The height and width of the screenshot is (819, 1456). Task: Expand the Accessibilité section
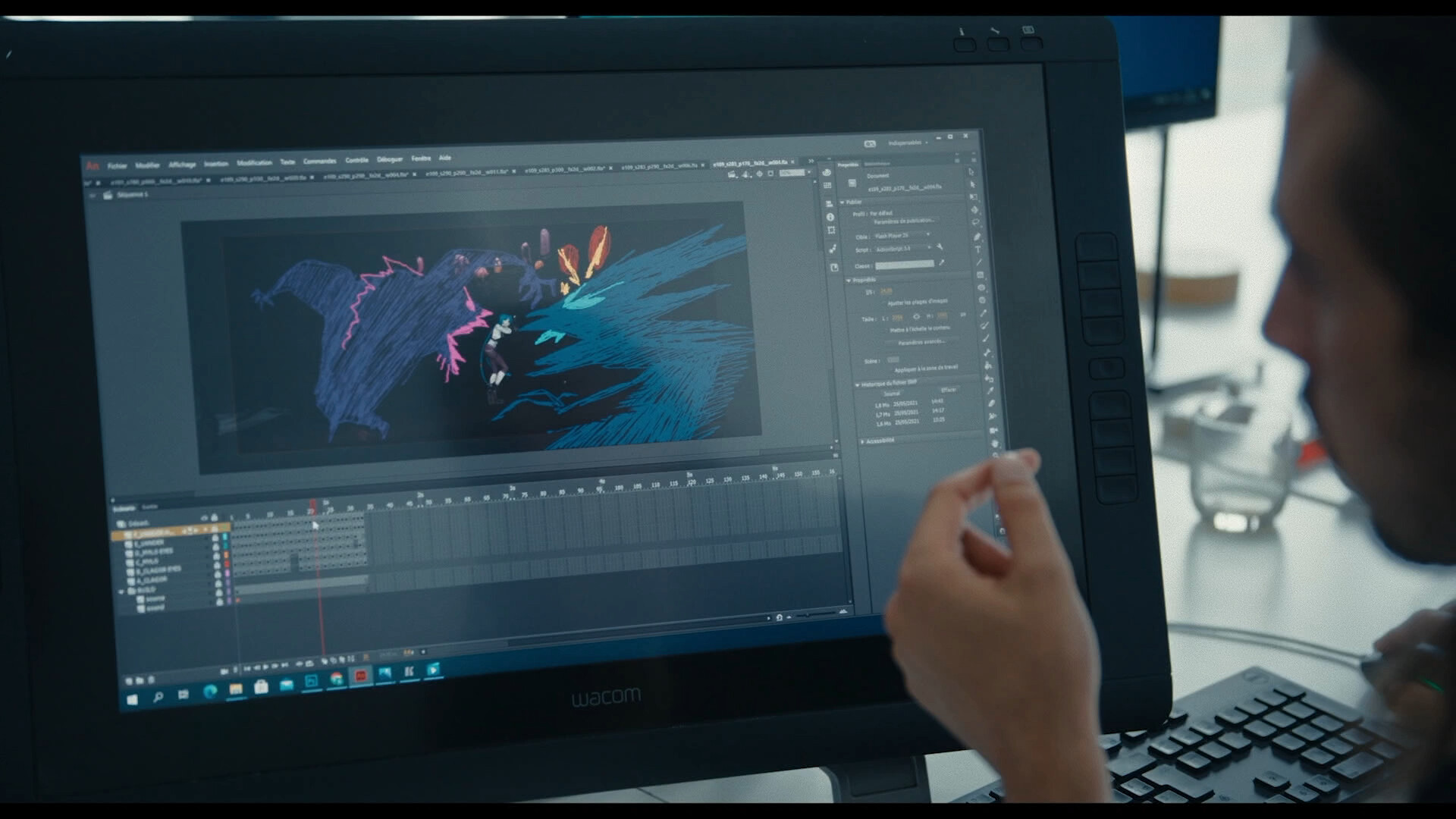pyautogui.click(x=863, y=441)
